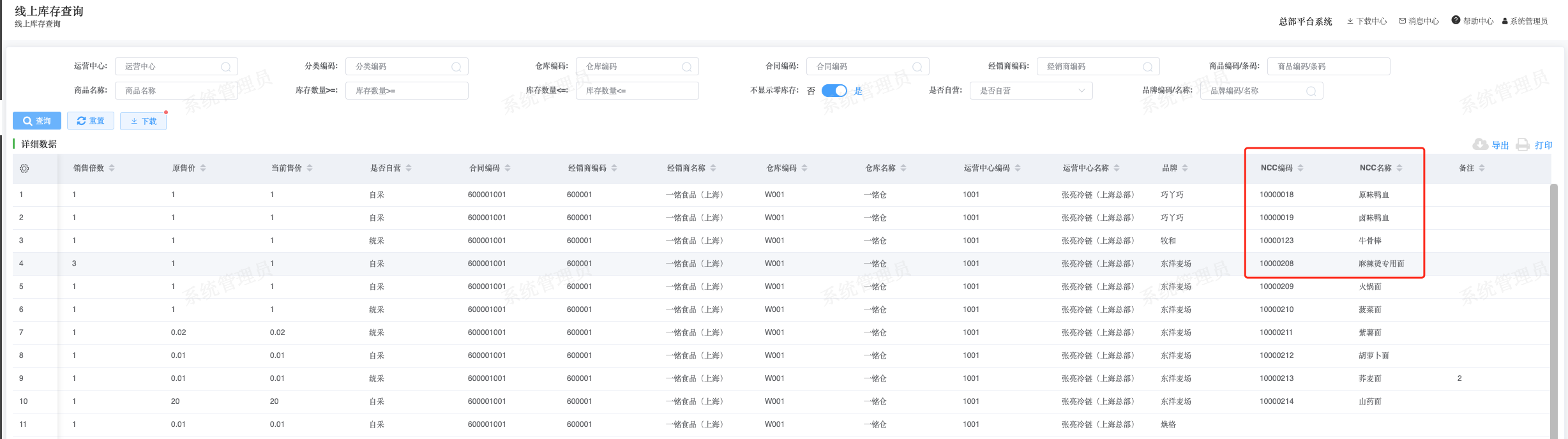
Task: Sort the table by 原售价 column
Action: pos(203,168)
